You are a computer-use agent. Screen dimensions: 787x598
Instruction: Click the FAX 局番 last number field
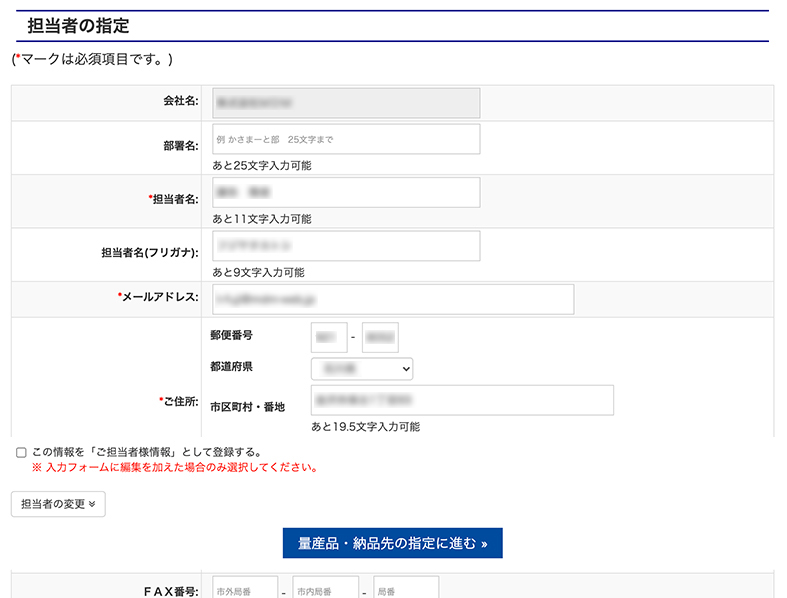(405, 590)
